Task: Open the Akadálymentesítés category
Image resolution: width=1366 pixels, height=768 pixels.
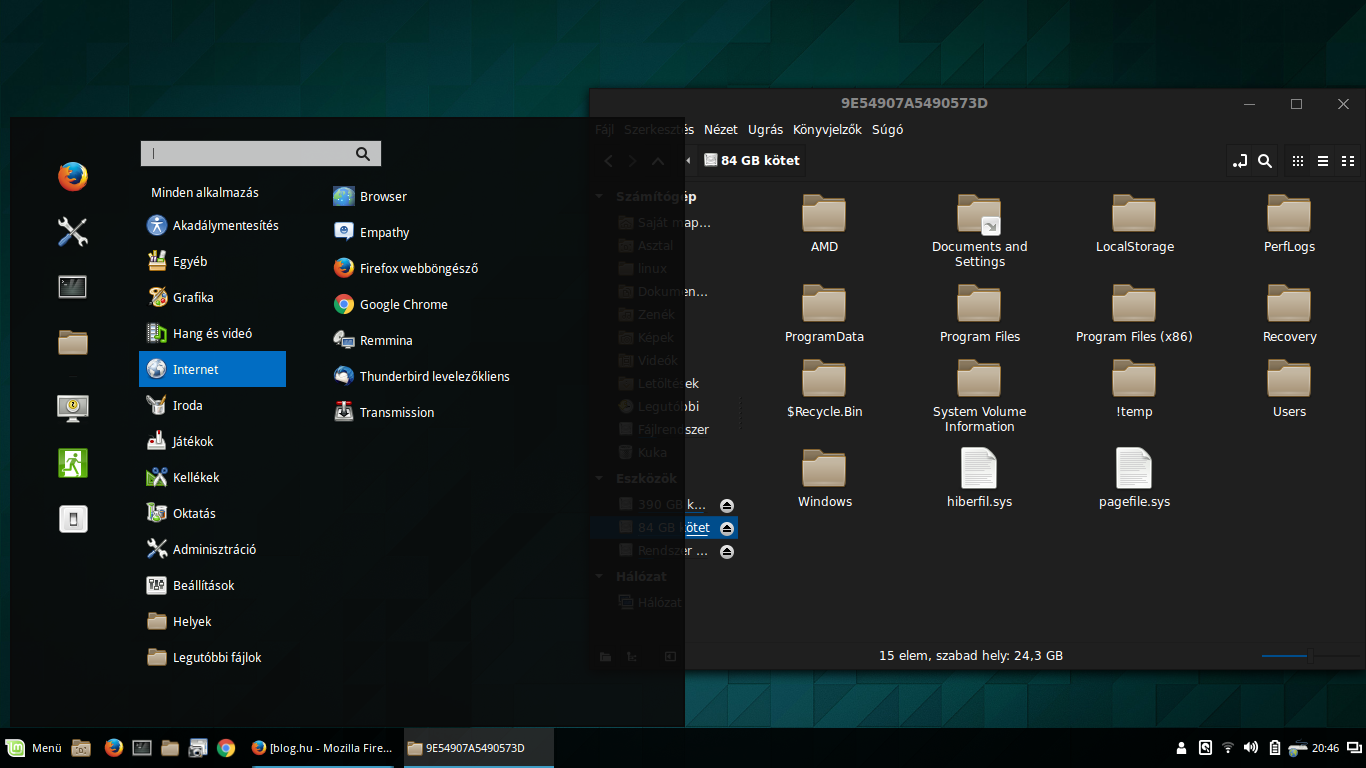Action: tap(212, 225)
